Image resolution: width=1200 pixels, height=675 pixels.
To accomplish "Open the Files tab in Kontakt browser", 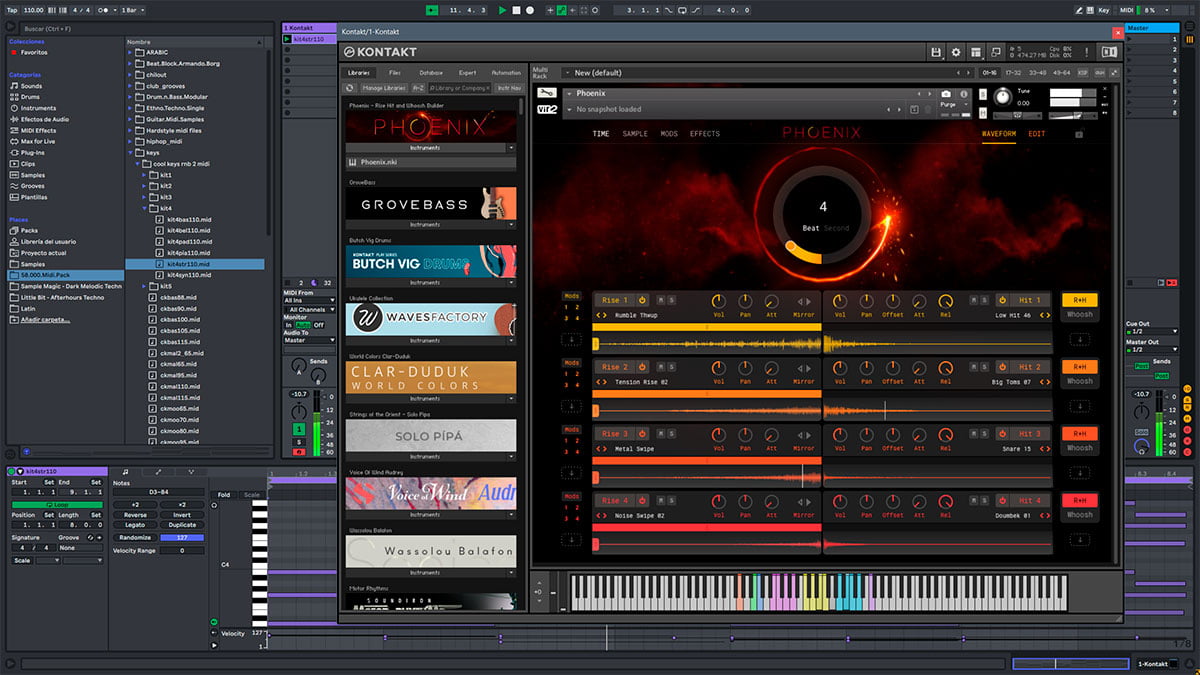I will point(395,73).
